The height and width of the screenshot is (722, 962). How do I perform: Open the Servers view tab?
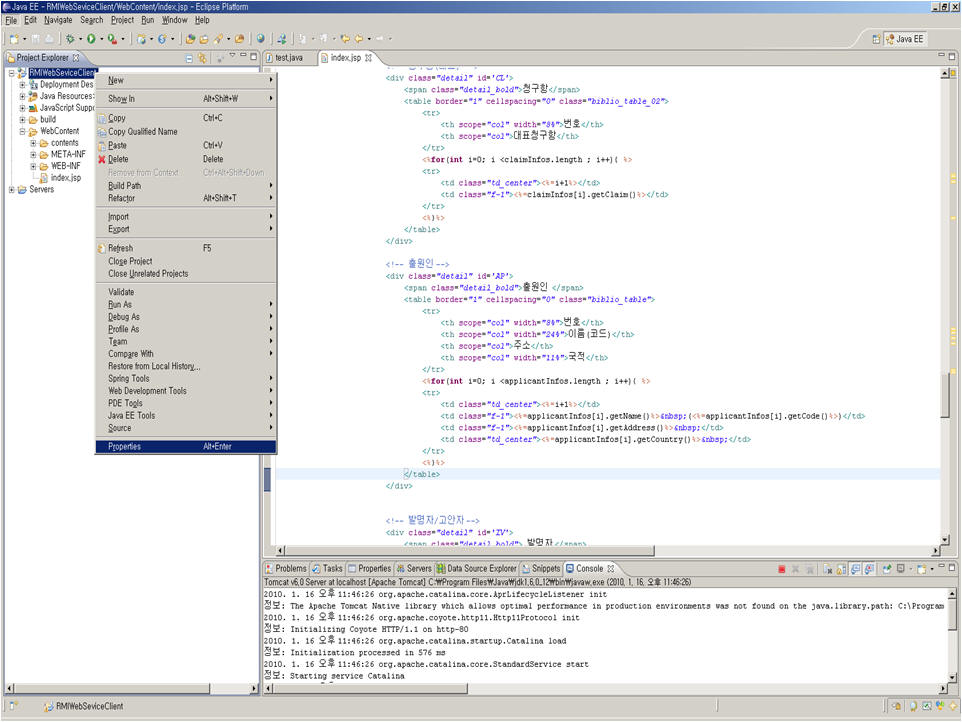coord(413,568)
